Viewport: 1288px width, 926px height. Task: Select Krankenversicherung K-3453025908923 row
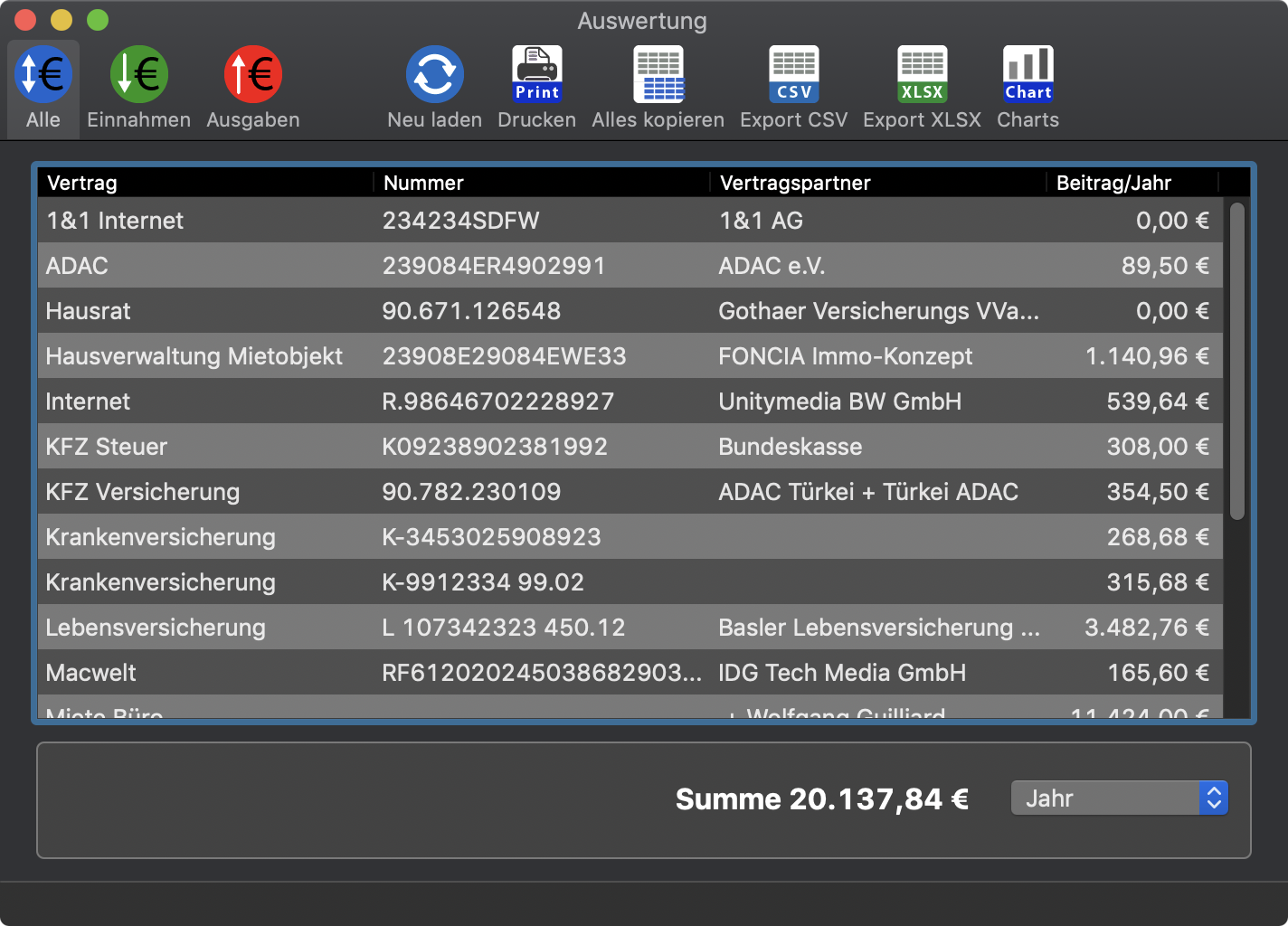630,537
